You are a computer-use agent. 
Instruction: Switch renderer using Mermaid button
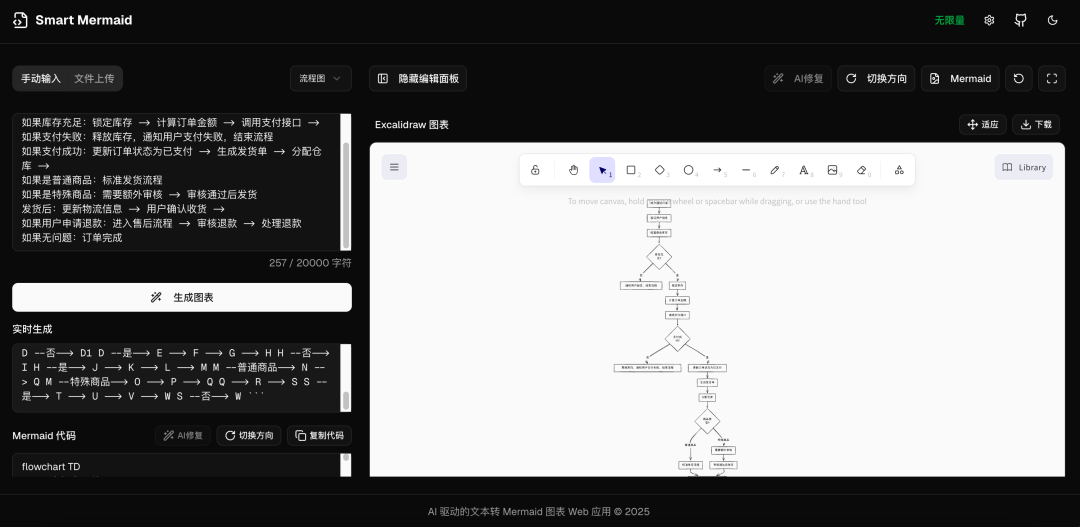click(960, 79)
